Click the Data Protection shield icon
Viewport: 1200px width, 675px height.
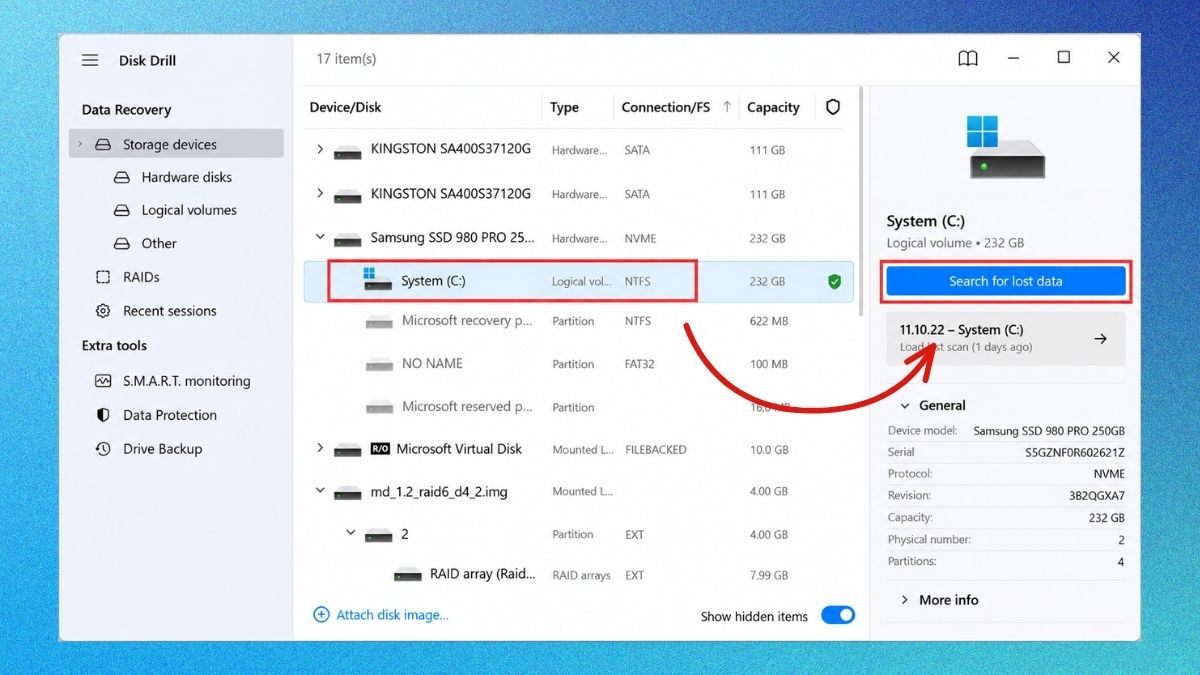[x=103, y=415]
